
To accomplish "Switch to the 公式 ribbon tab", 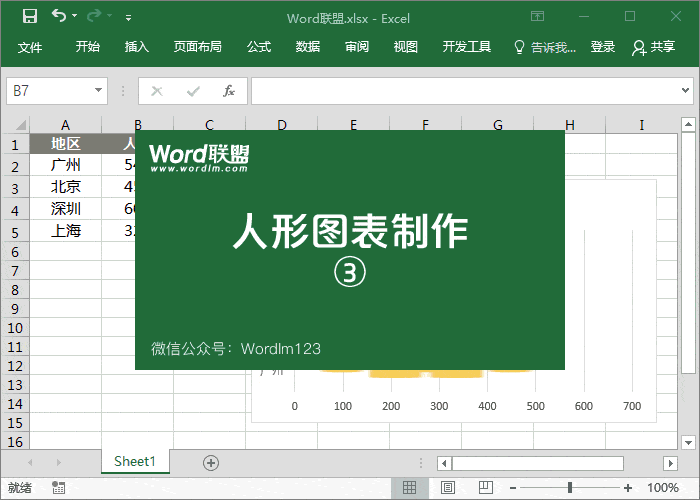I will pyautogui.click(x=259, y=46).
